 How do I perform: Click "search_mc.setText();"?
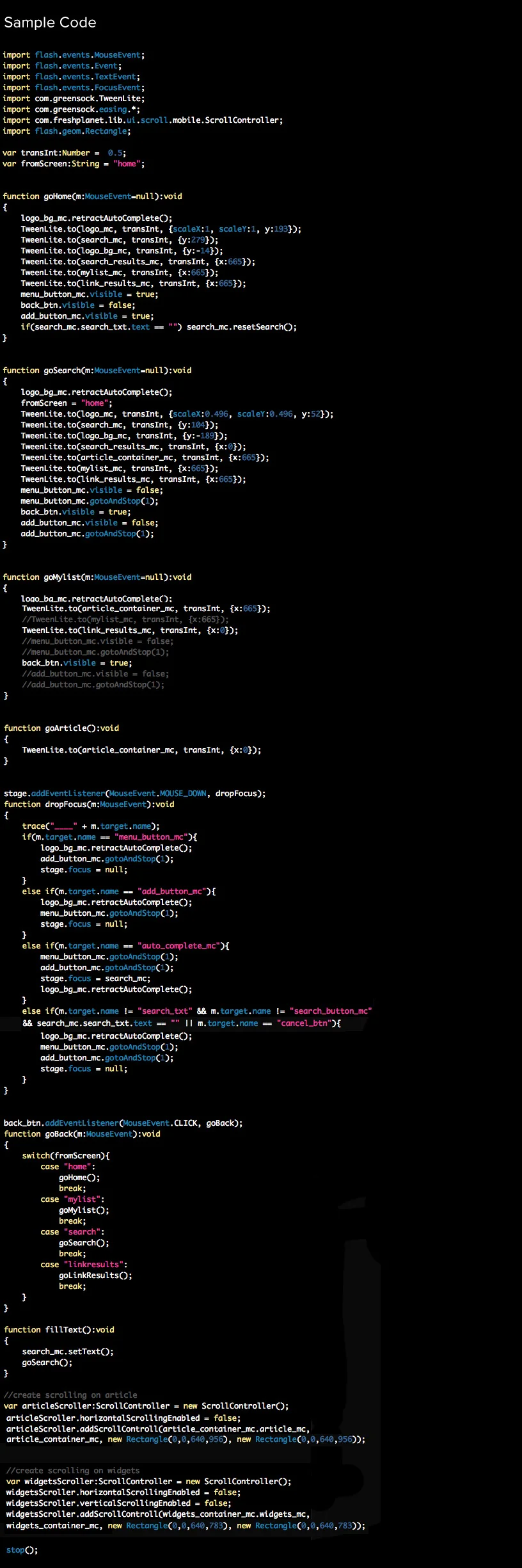[68, 1352]
